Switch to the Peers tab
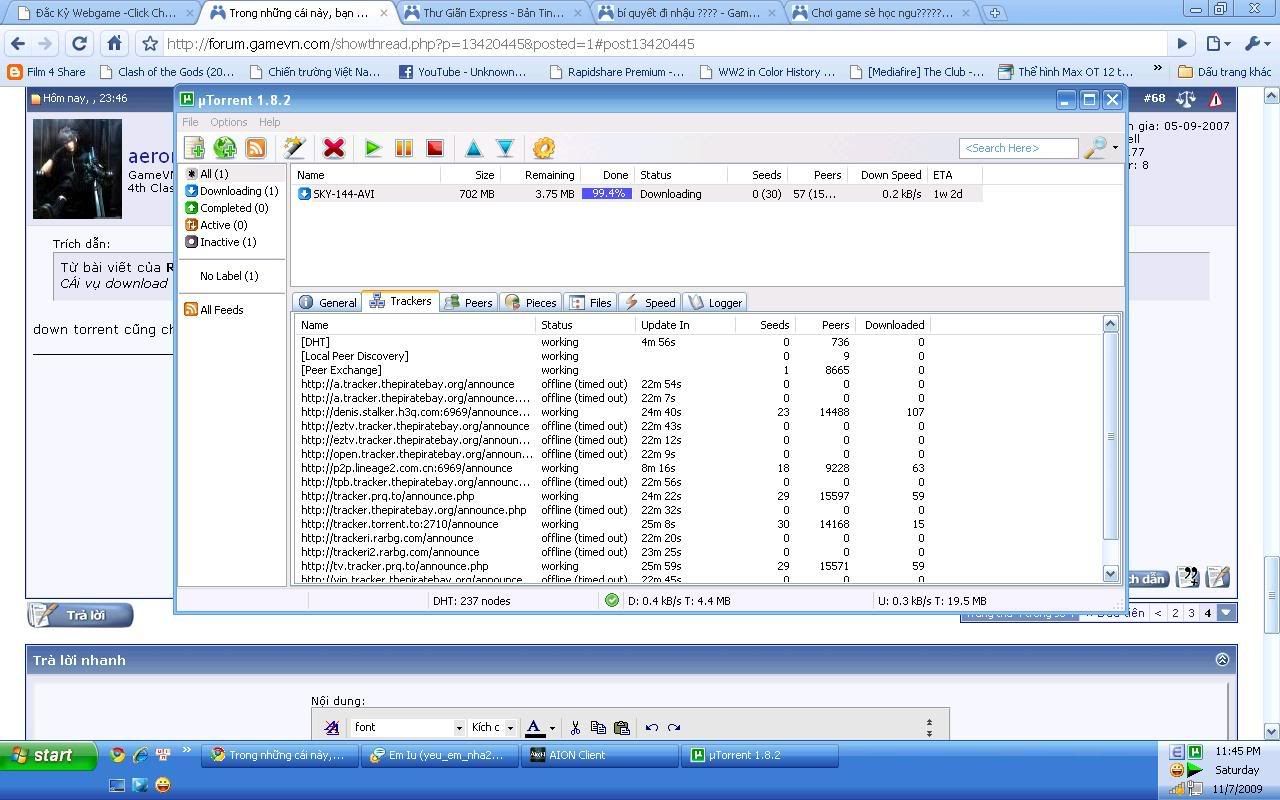Viewport: 1280px width, 800px height. (x=468, y=302)
